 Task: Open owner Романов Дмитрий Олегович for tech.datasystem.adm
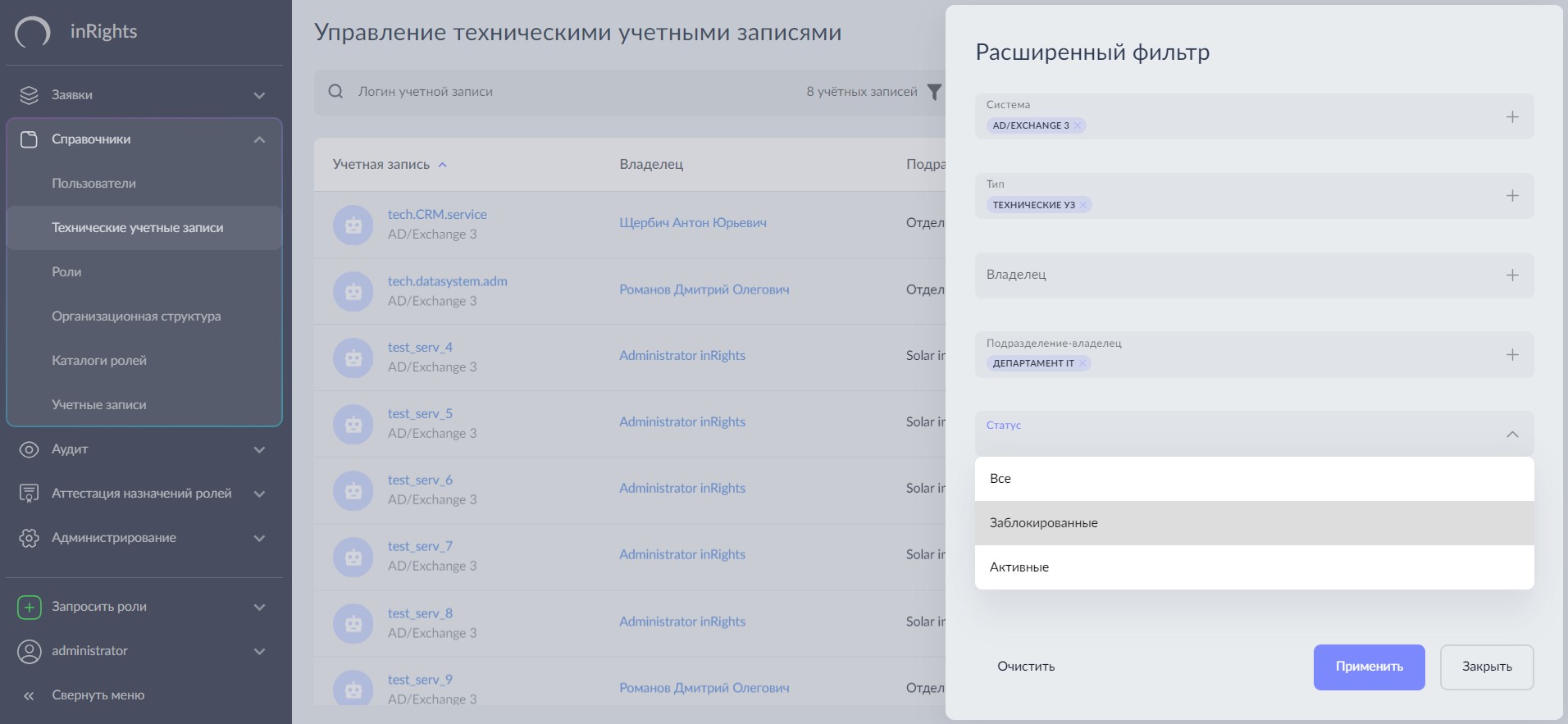point(704,289)
